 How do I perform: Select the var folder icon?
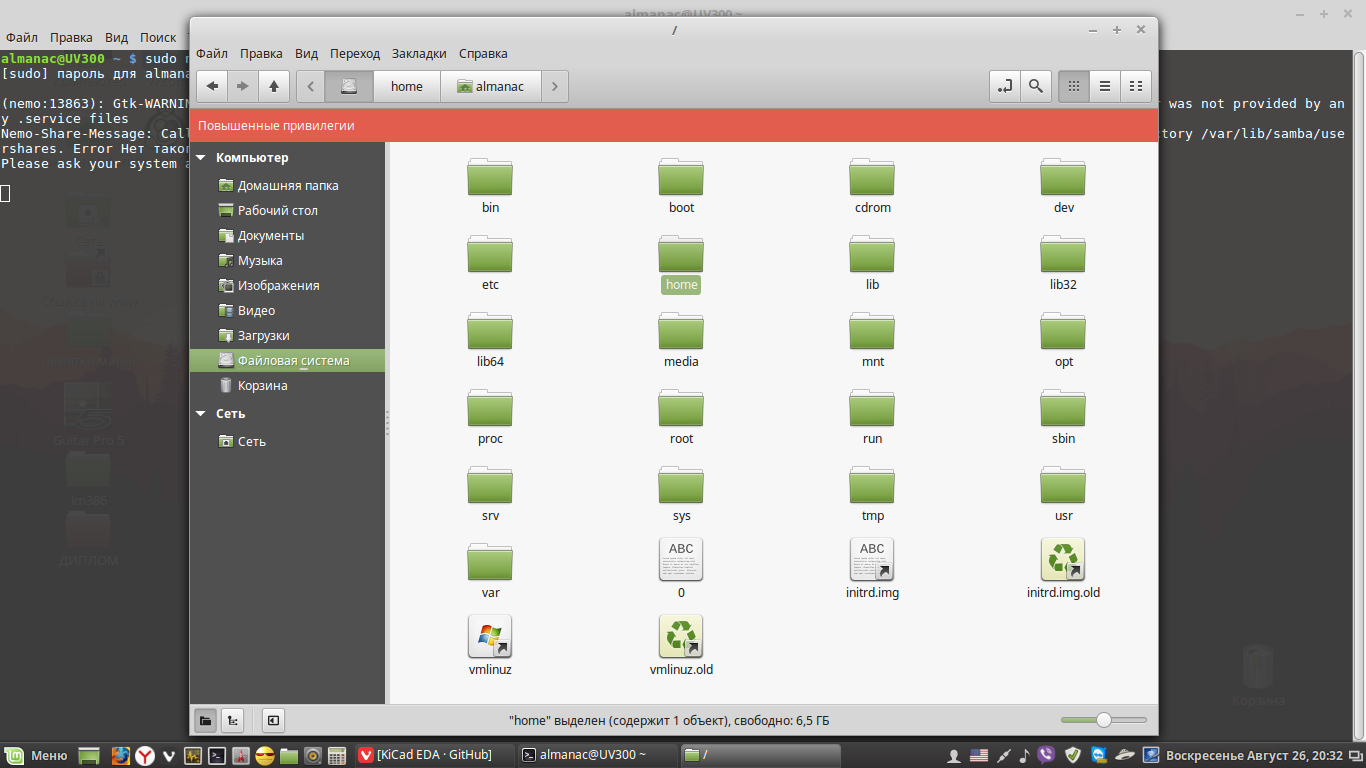(x=490, y=562)
